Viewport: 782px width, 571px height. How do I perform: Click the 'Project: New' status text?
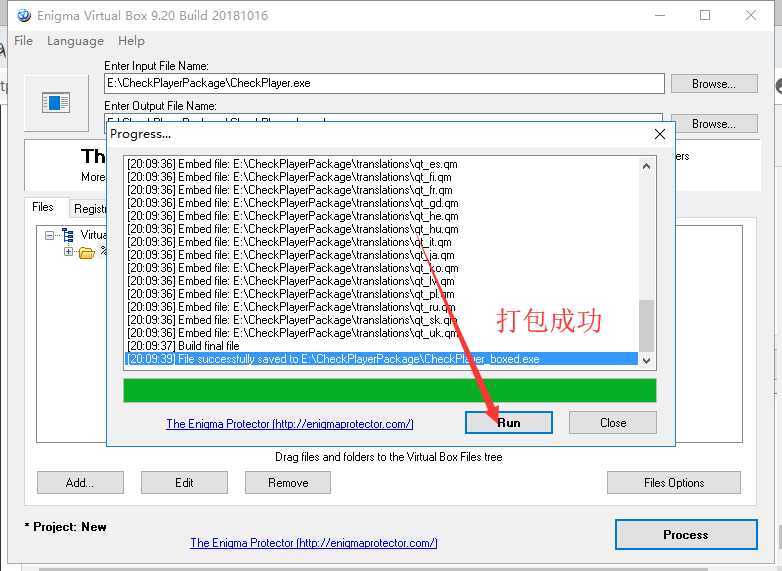(65, 527)
